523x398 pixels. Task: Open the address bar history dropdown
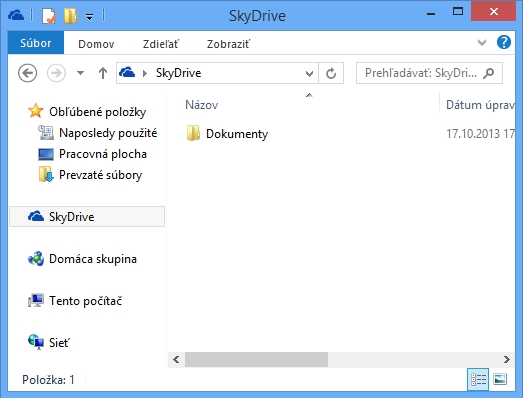coord(309,73)
